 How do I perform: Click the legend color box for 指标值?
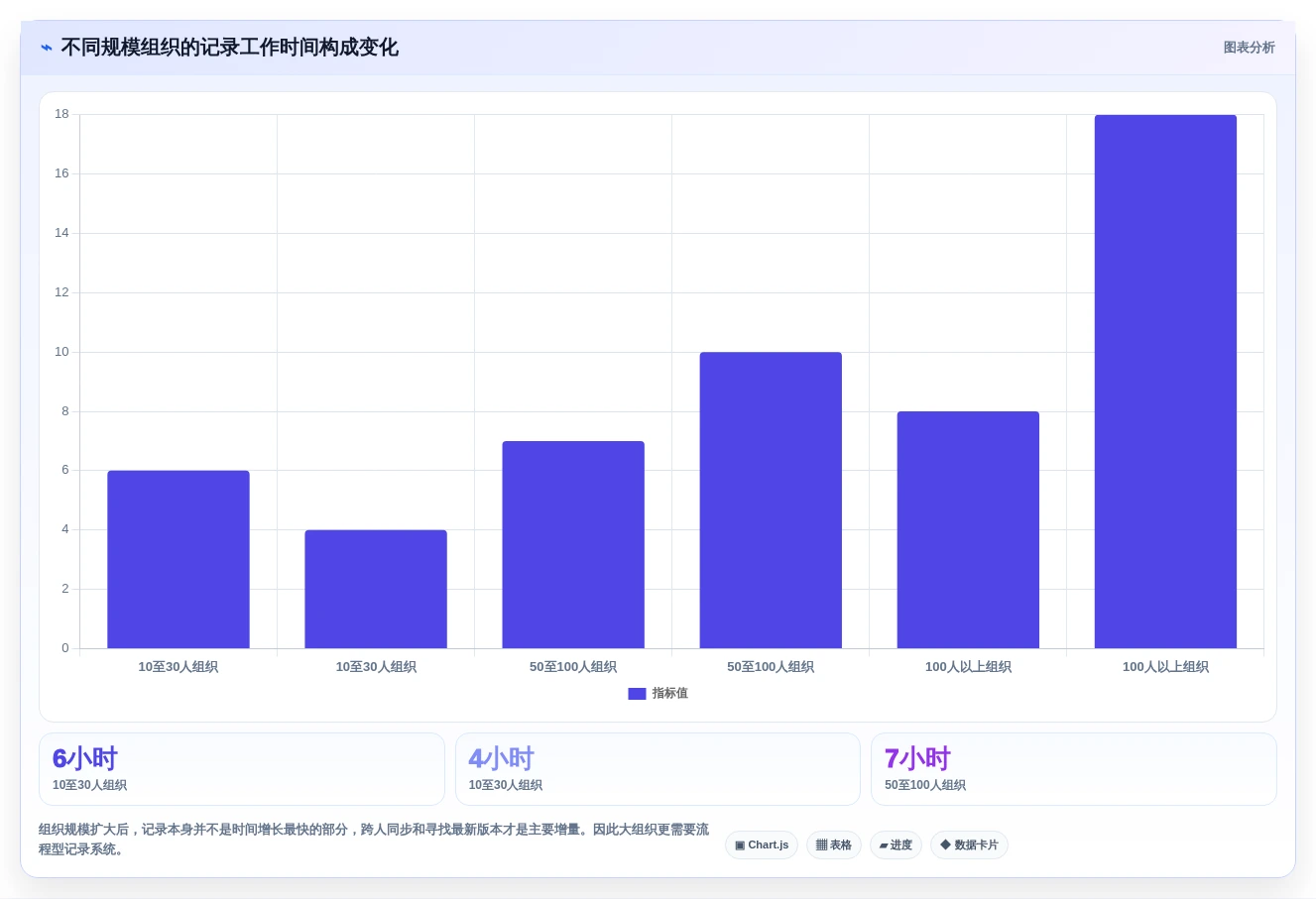pos(637,694)
